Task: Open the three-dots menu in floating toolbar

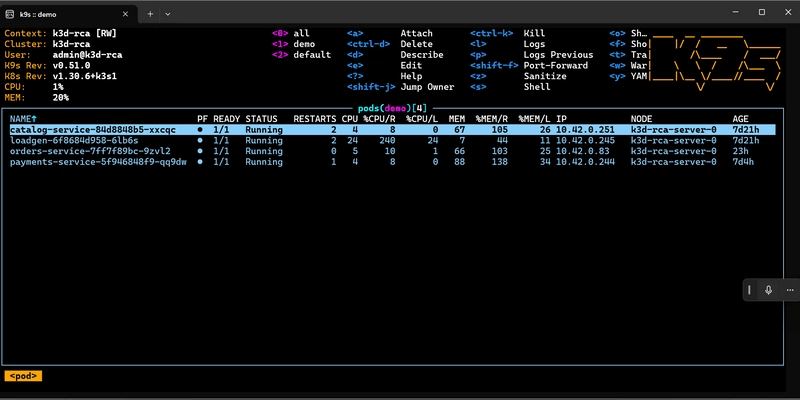Action: 790,290
